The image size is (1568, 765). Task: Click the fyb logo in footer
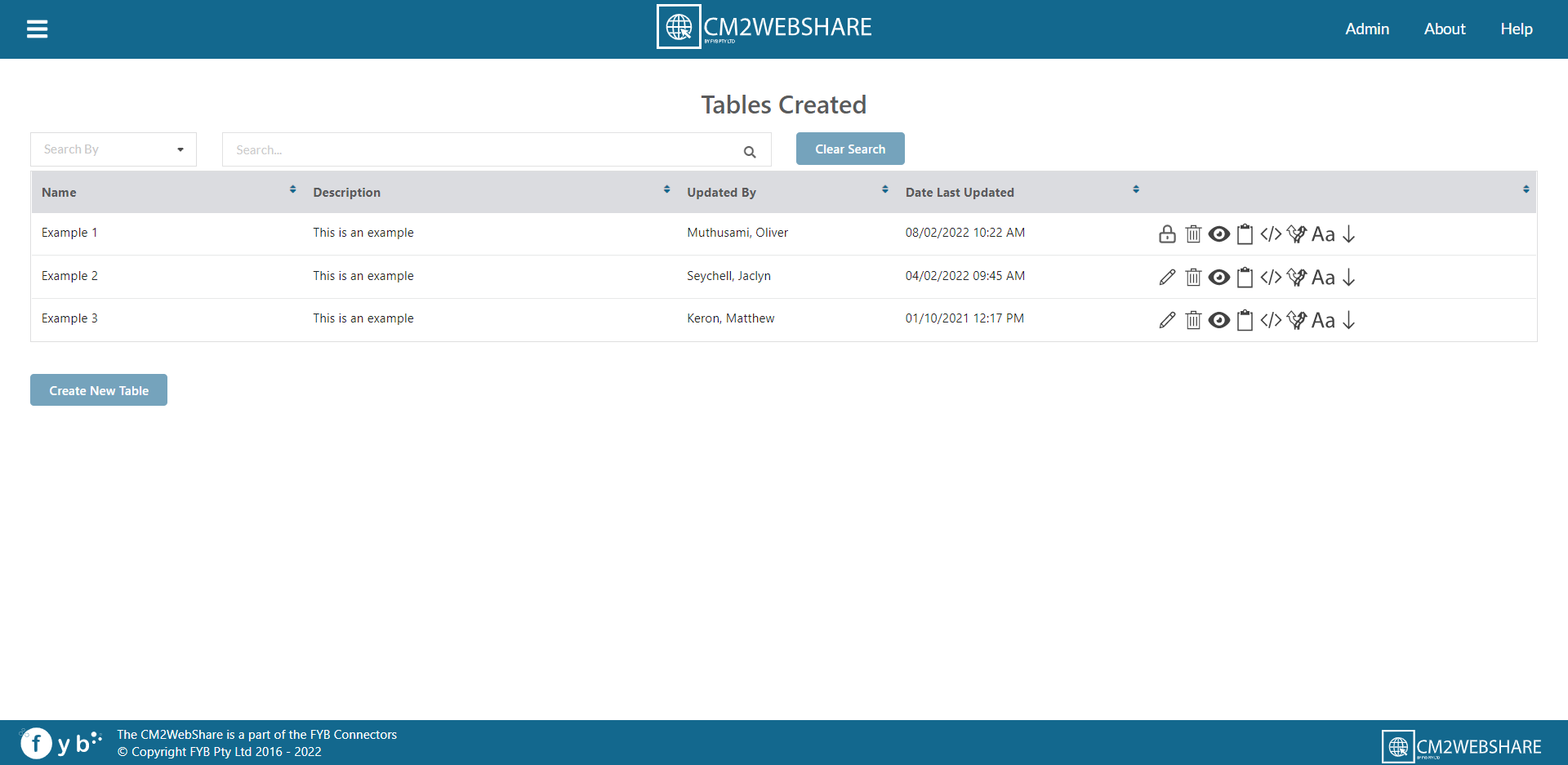point(60,743)
